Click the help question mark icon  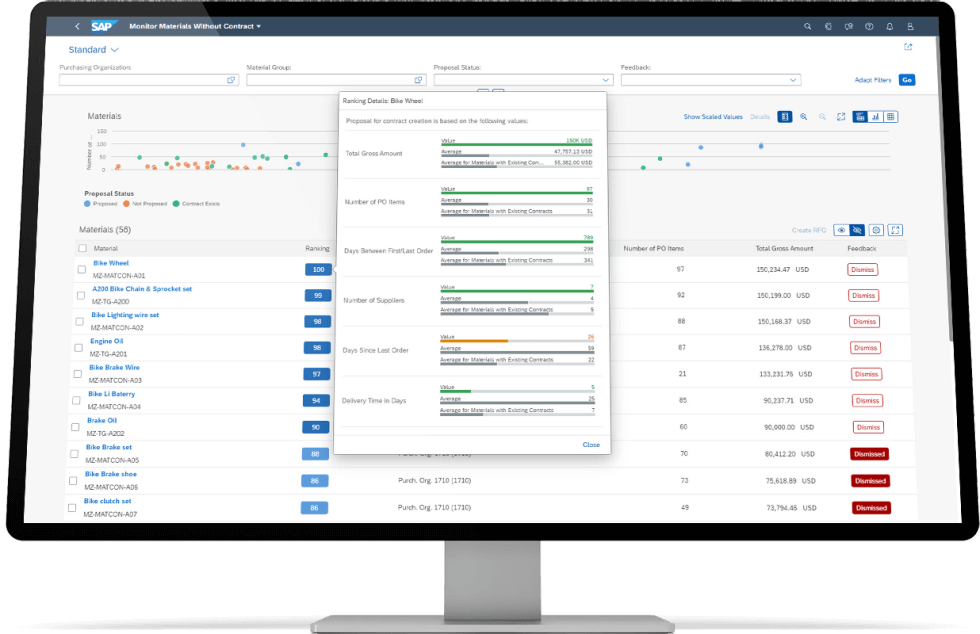click(x=870, y=26)
